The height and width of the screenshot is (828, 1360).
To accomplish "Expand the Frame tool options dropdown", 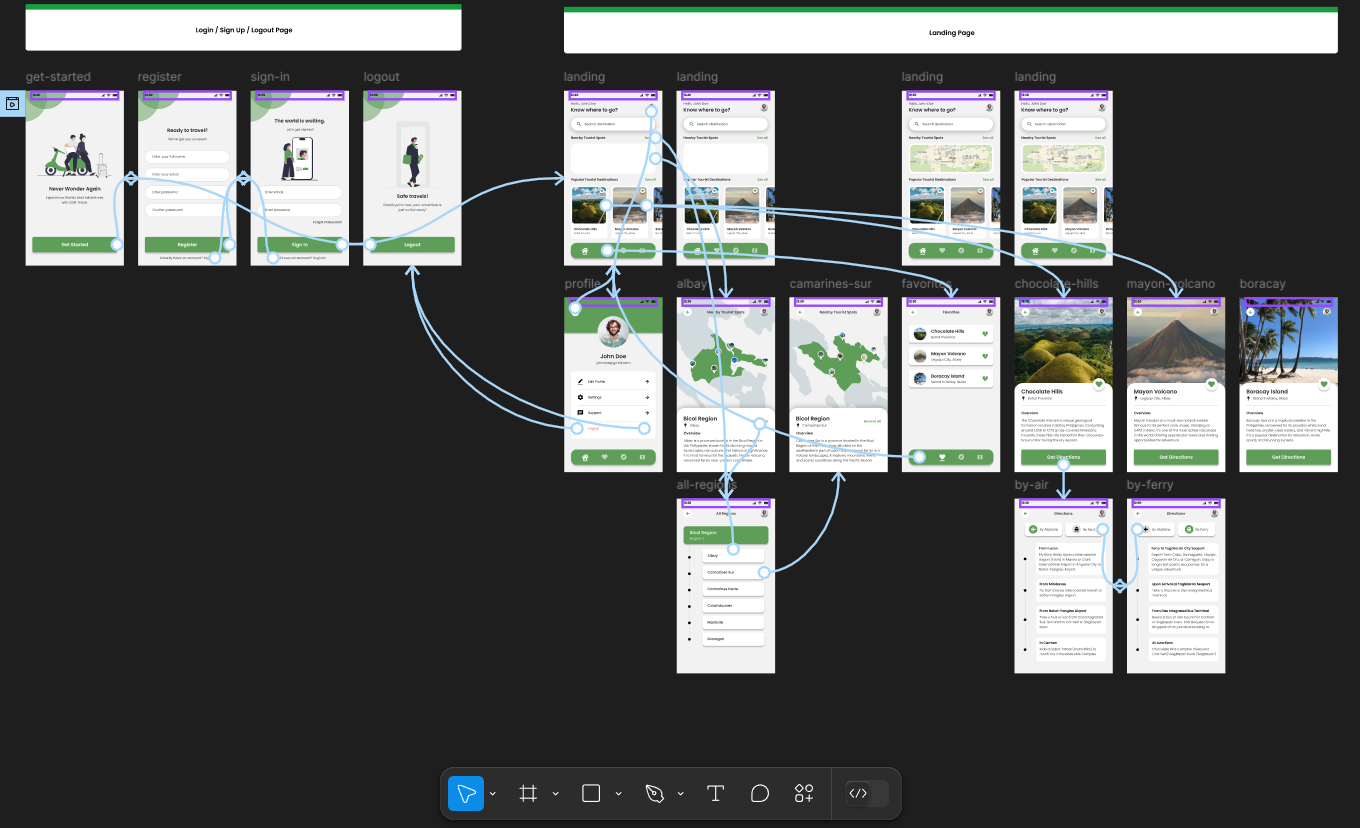I will (x=556, y=794).
